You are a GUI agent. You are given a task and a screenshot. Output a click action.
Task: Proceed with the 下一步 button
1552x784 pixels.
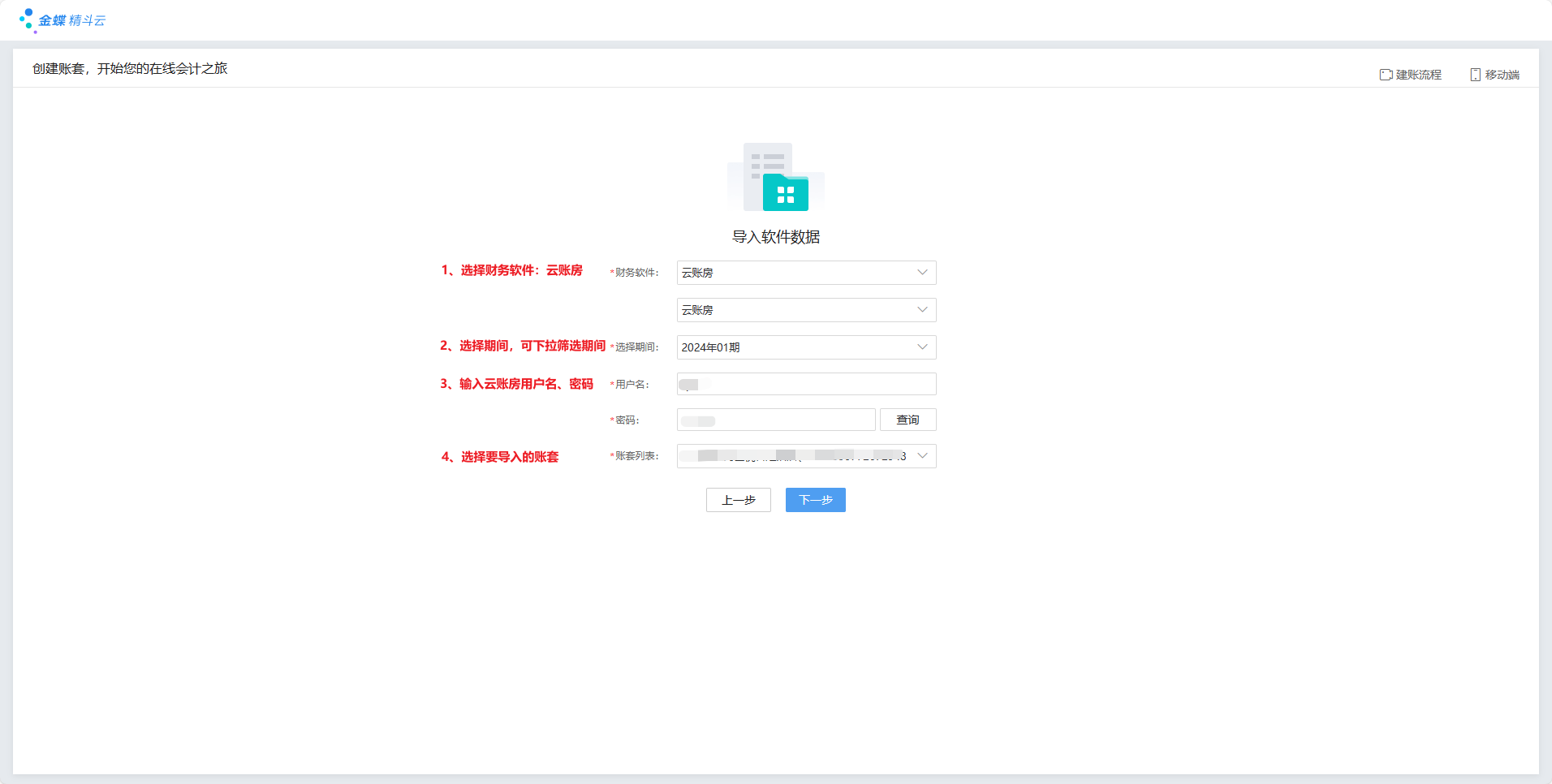pyautogui.click(x=816, y=500)
